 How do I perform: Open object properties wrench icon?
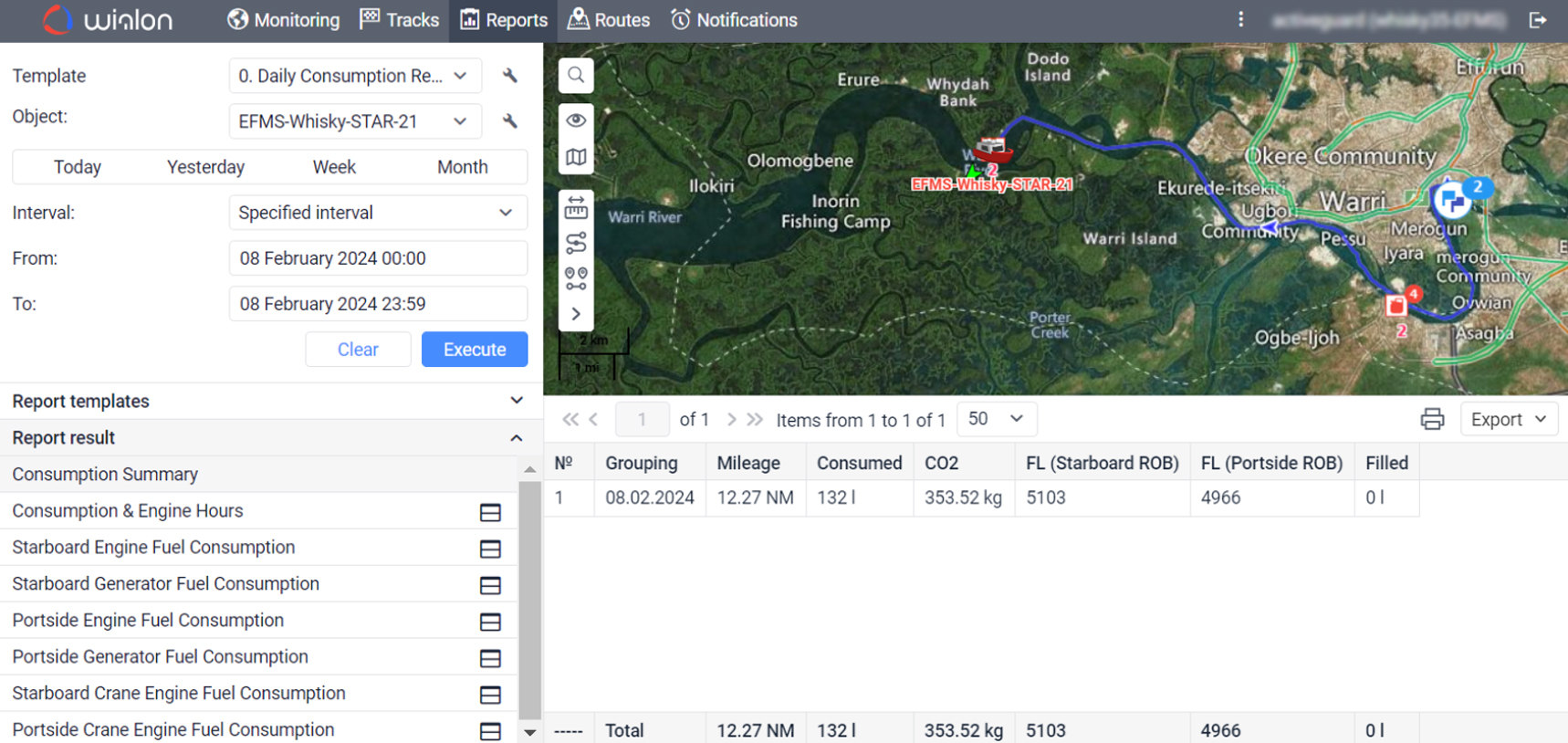[510, 121]
